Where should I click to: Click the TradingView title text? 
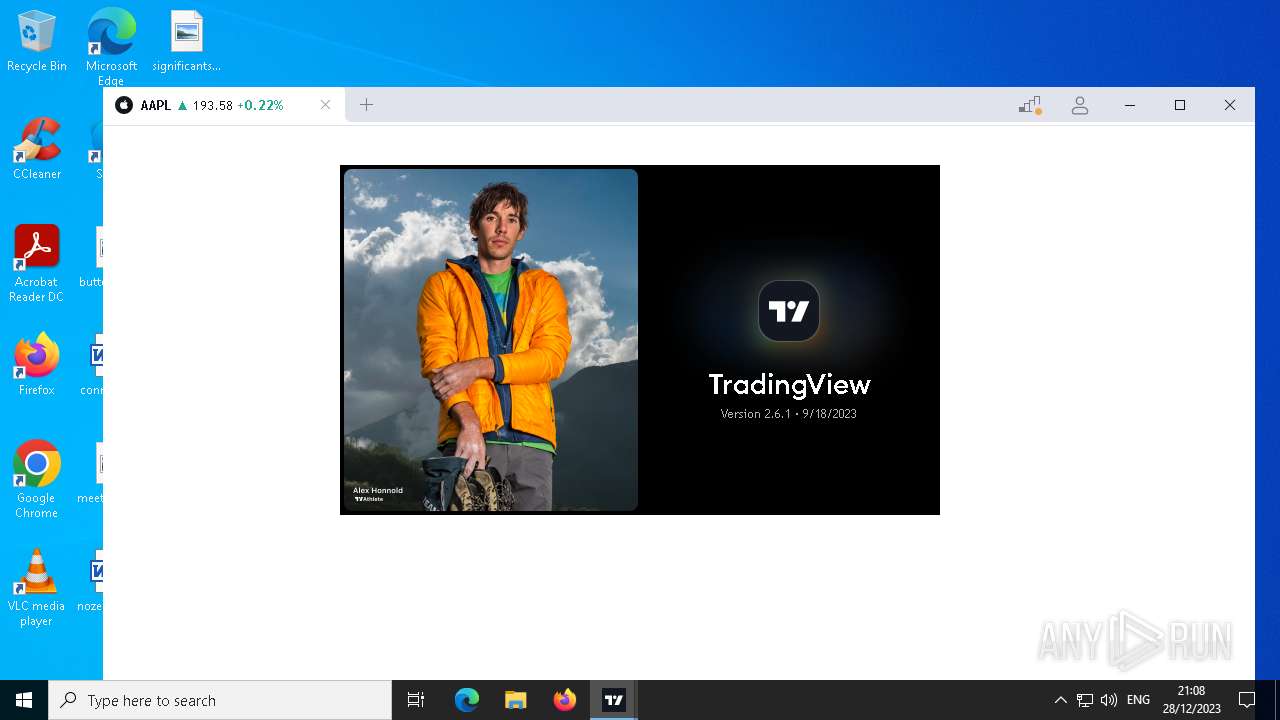[789, 384]
